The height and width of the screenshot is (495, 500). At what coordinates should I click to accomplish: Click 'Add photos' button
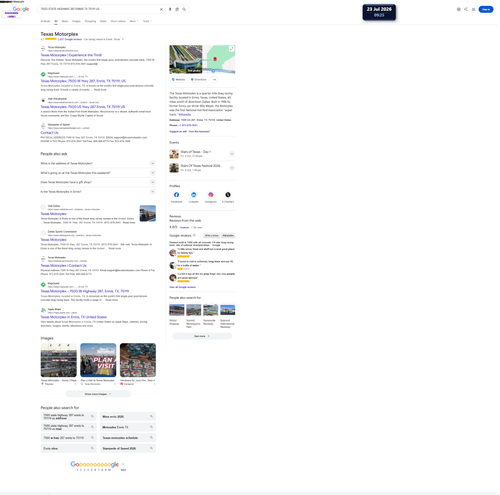tap(228, 236)
